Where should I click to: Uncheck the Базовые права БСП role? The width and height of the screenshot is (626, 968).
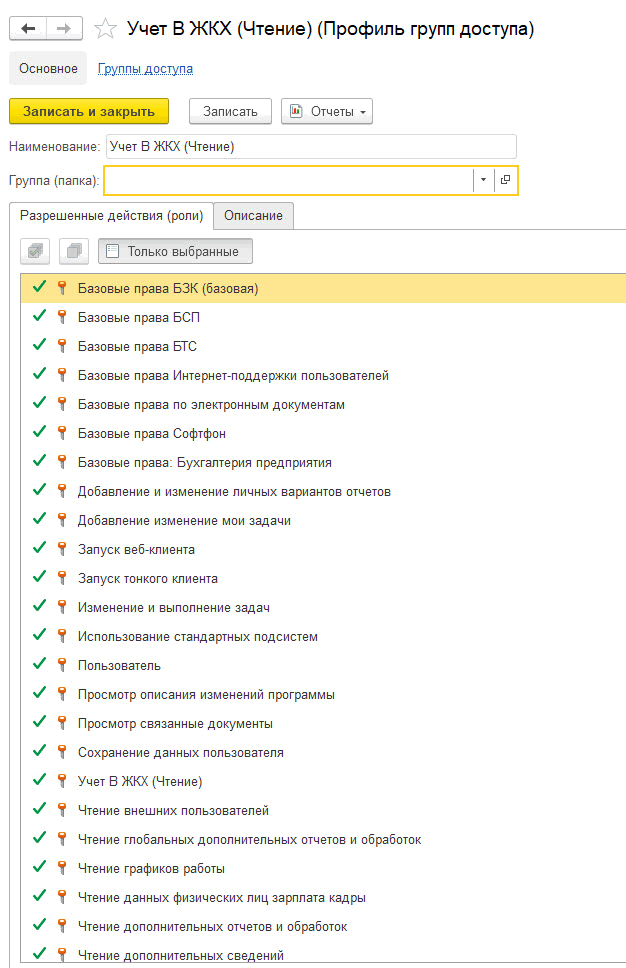[x=40, y=316]
